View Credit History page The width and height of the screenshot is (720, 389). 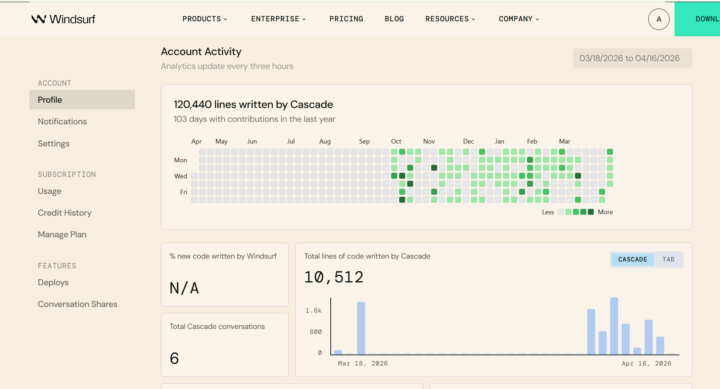click(64, 213)
